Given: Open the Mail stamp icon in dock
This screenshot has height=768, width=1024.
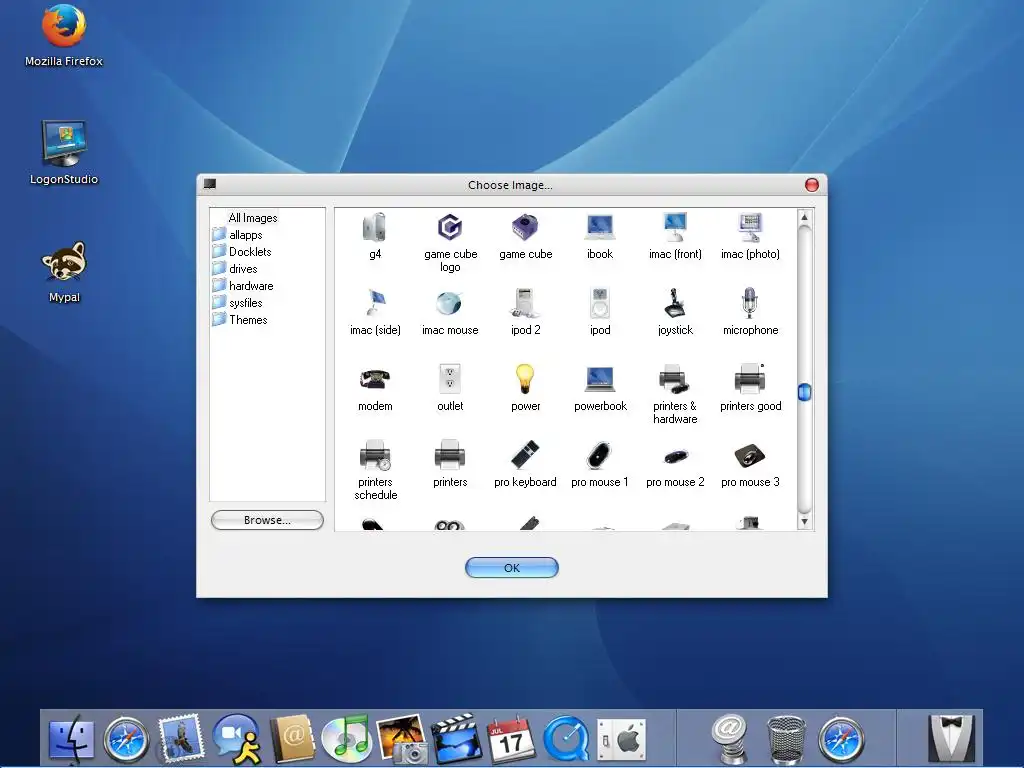Looking at the screenshot, I should (181, 739).
